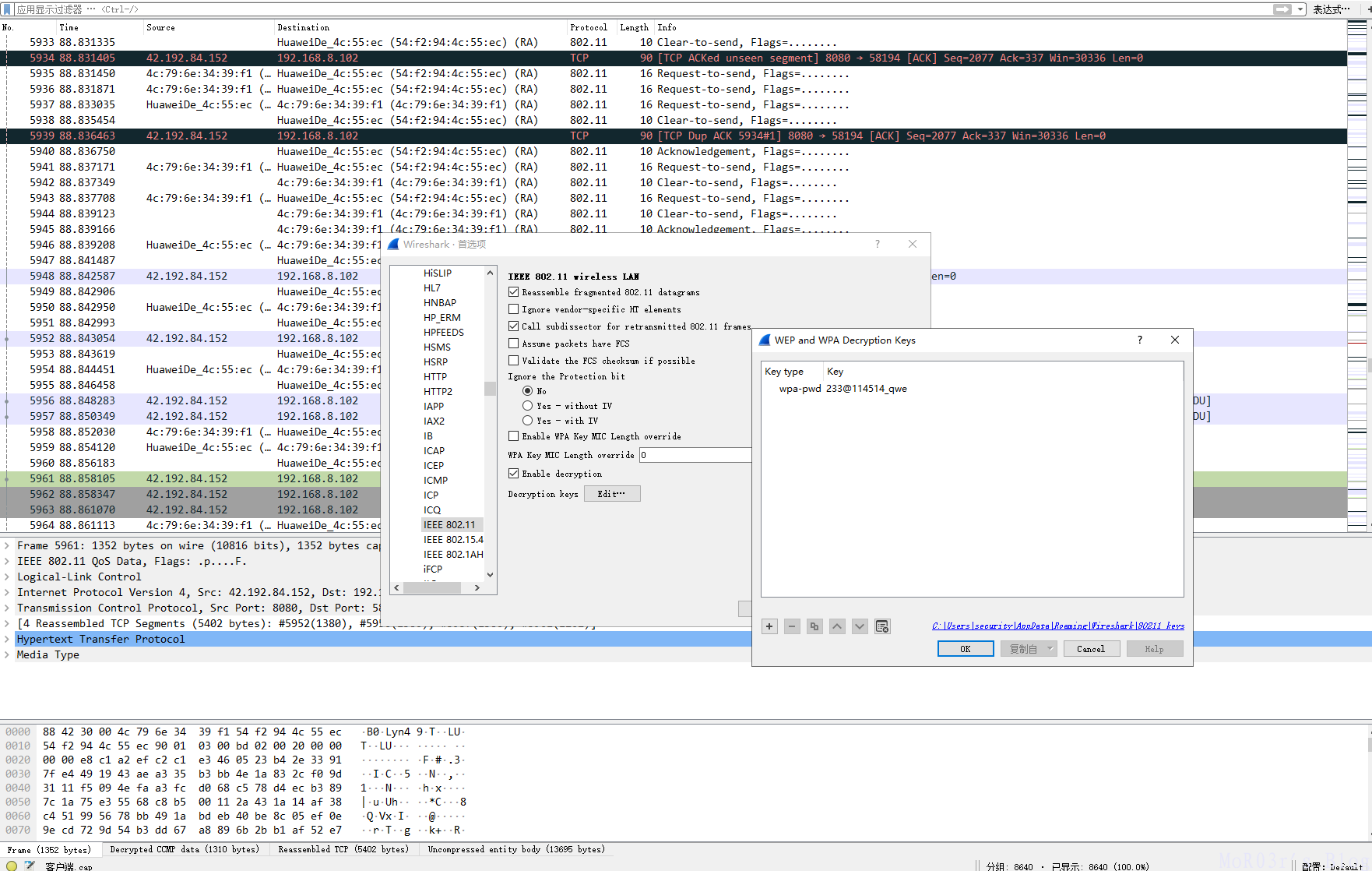Move the selected key entry down
This screenshot has width=1372, height=871.
point(860,626)
